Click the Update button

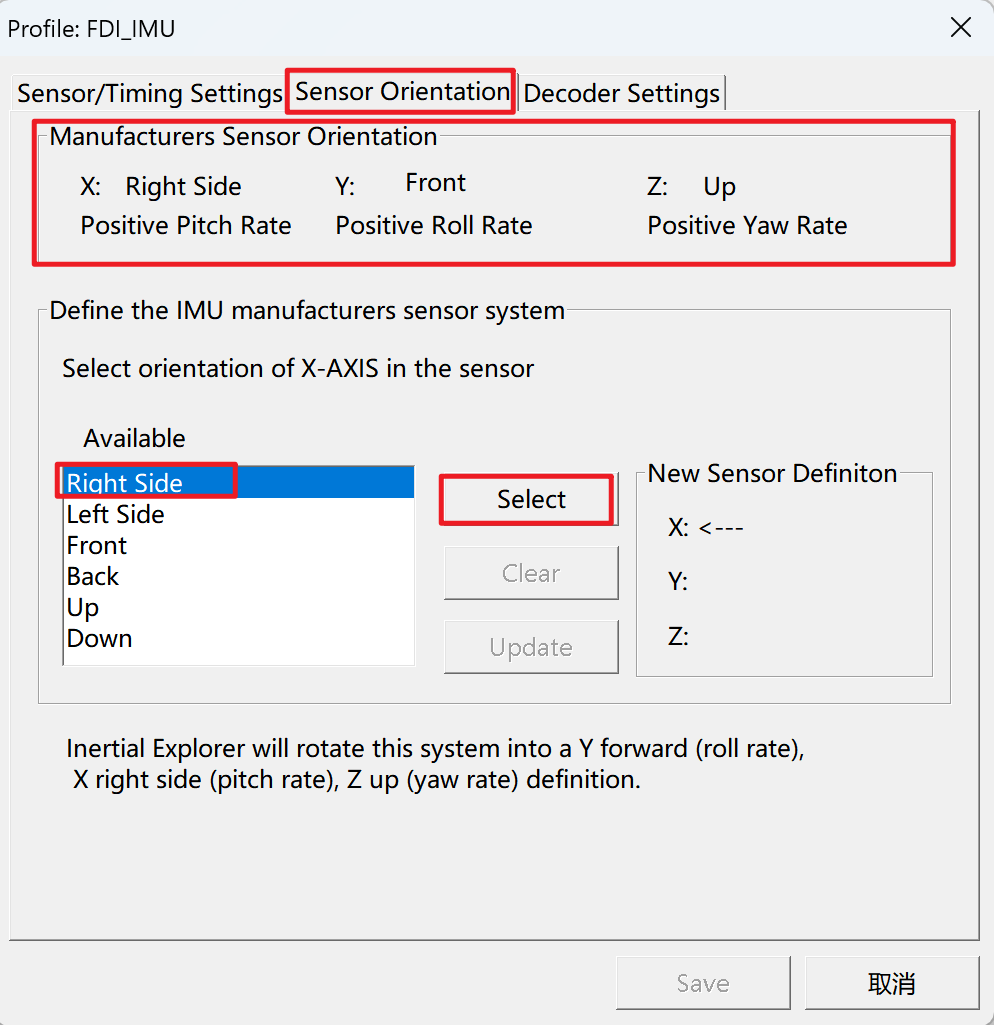pyautogui.click(x=531, y=647)
